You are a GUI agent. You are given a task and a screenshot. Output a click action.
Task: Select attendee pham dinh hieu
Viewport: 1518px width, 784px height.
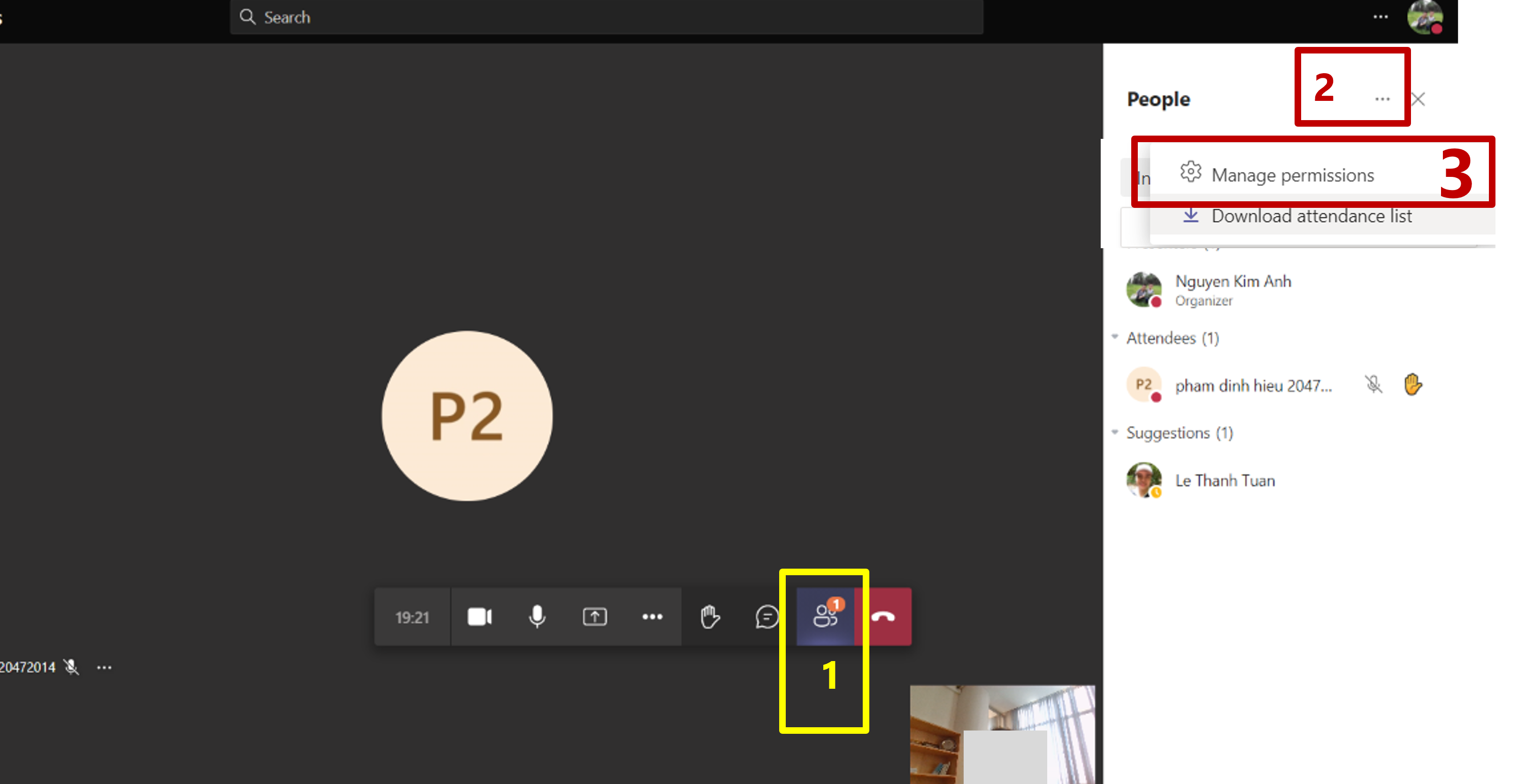1252,386
